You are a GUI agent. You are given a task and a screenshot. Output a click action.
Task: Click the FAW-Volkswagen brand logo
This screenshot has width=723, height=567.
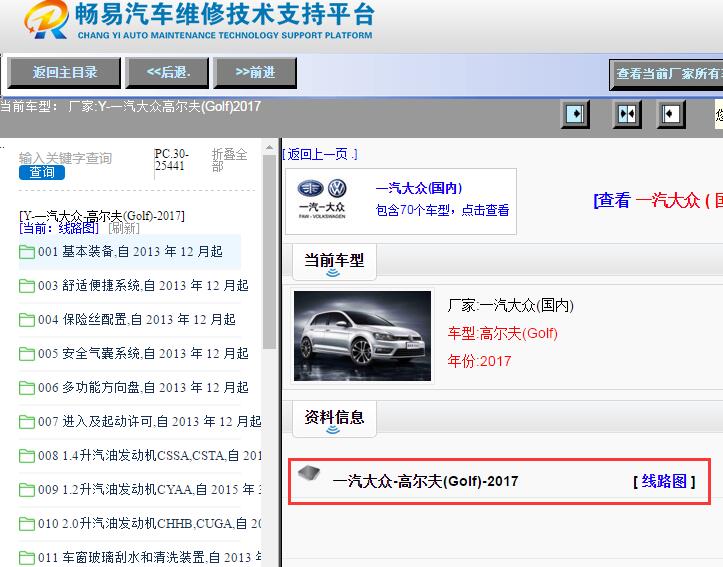click(x=322, y=199)
